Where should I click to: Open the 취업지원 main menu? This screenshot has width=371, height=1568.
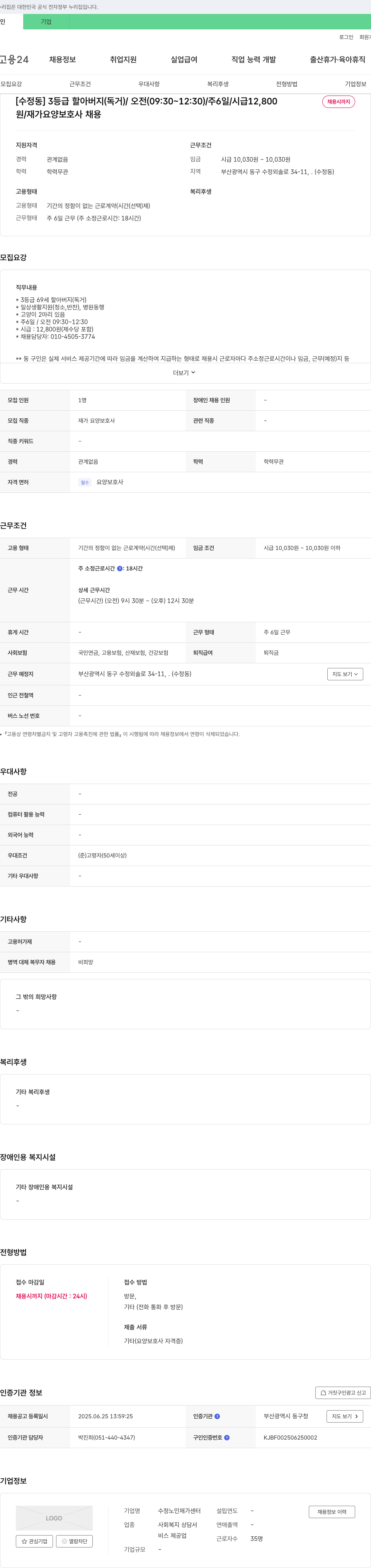click(123, 60)
